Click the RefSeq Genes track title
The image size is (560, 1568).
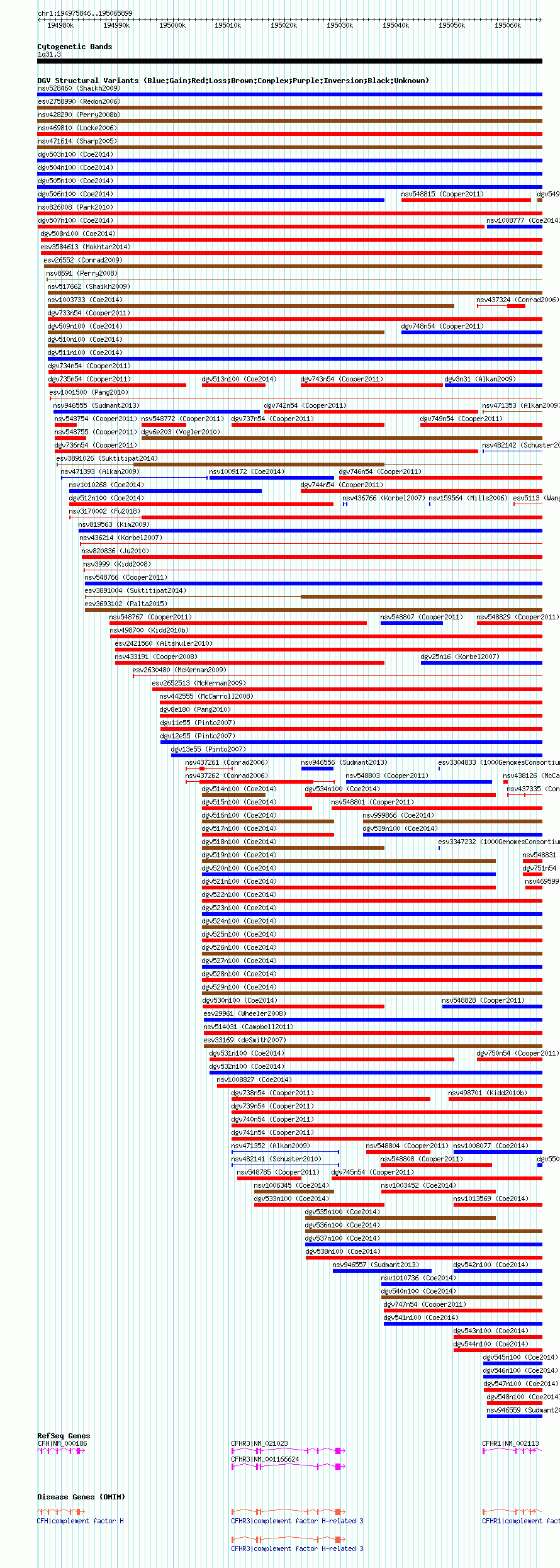(x=64, y=1436)
